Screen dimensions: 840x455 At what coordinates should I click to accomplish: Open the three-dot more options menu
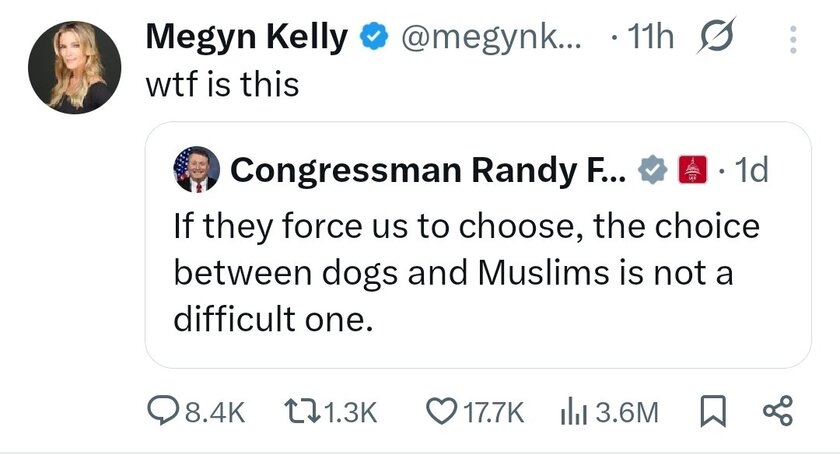[795, 39]
